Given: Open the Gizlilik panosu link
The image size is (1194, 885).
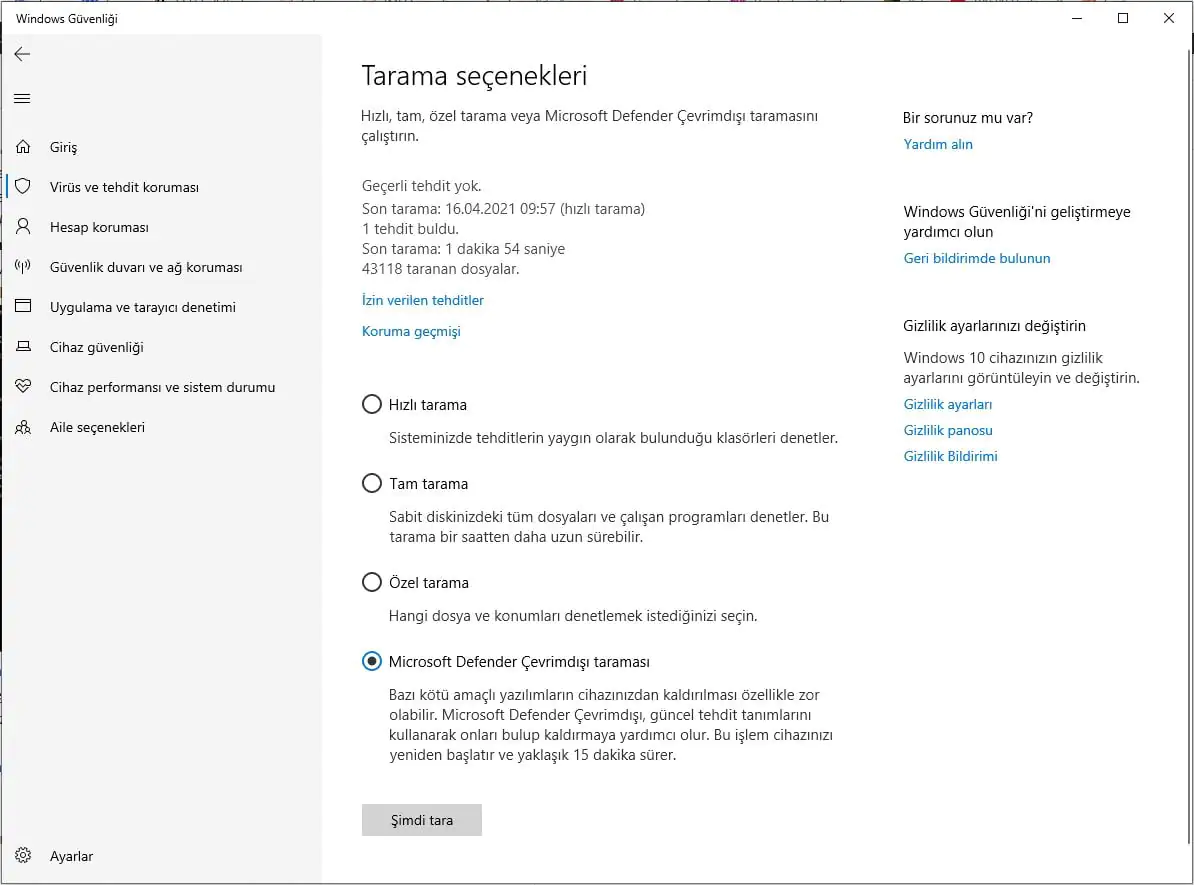Looking at the screenshot, I should pos(948,430).
